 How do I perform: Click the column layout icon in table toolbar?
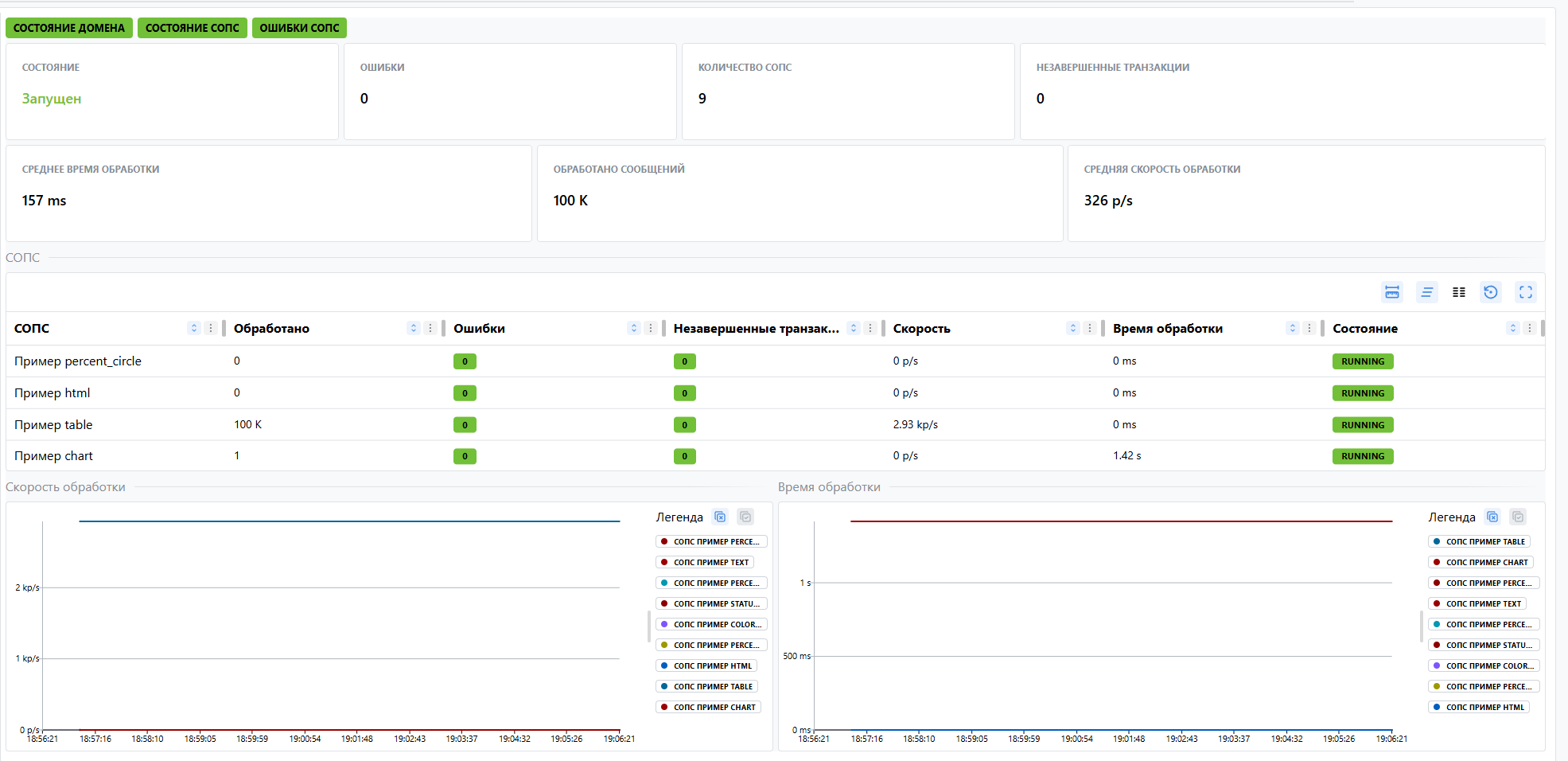1458,292
